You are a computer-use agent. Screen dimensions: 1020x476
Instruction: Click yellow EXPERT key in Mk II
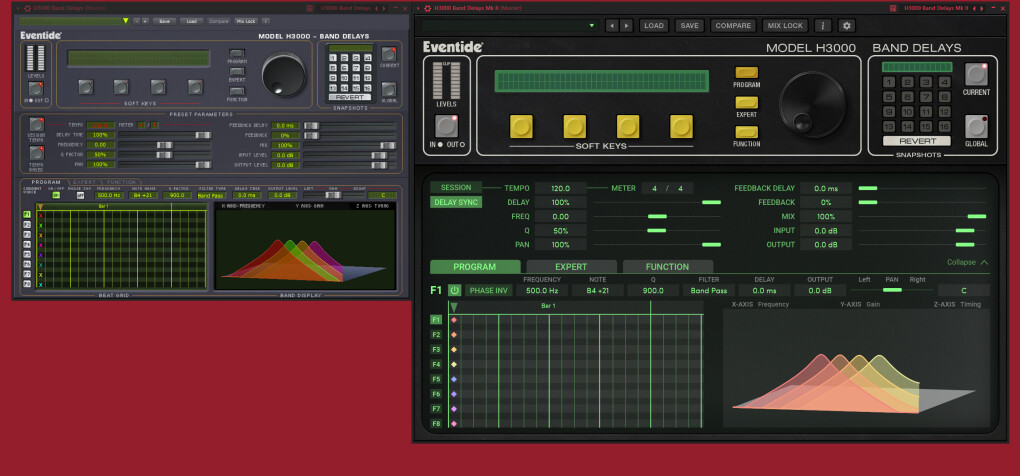coord(747,102)
